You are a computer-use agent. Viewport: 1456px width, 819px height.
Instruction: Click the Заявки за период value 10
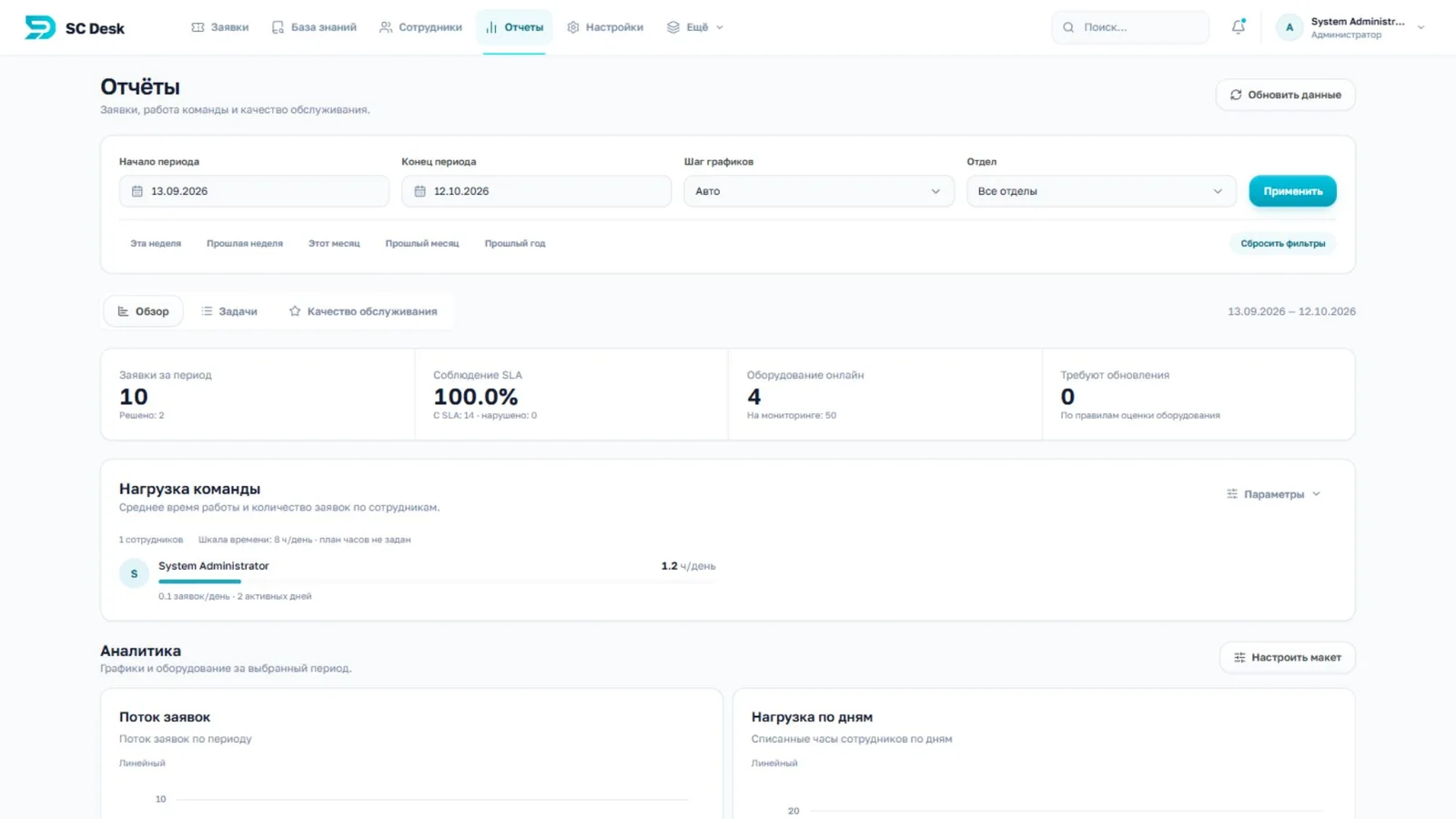click(x=134, y=397)
